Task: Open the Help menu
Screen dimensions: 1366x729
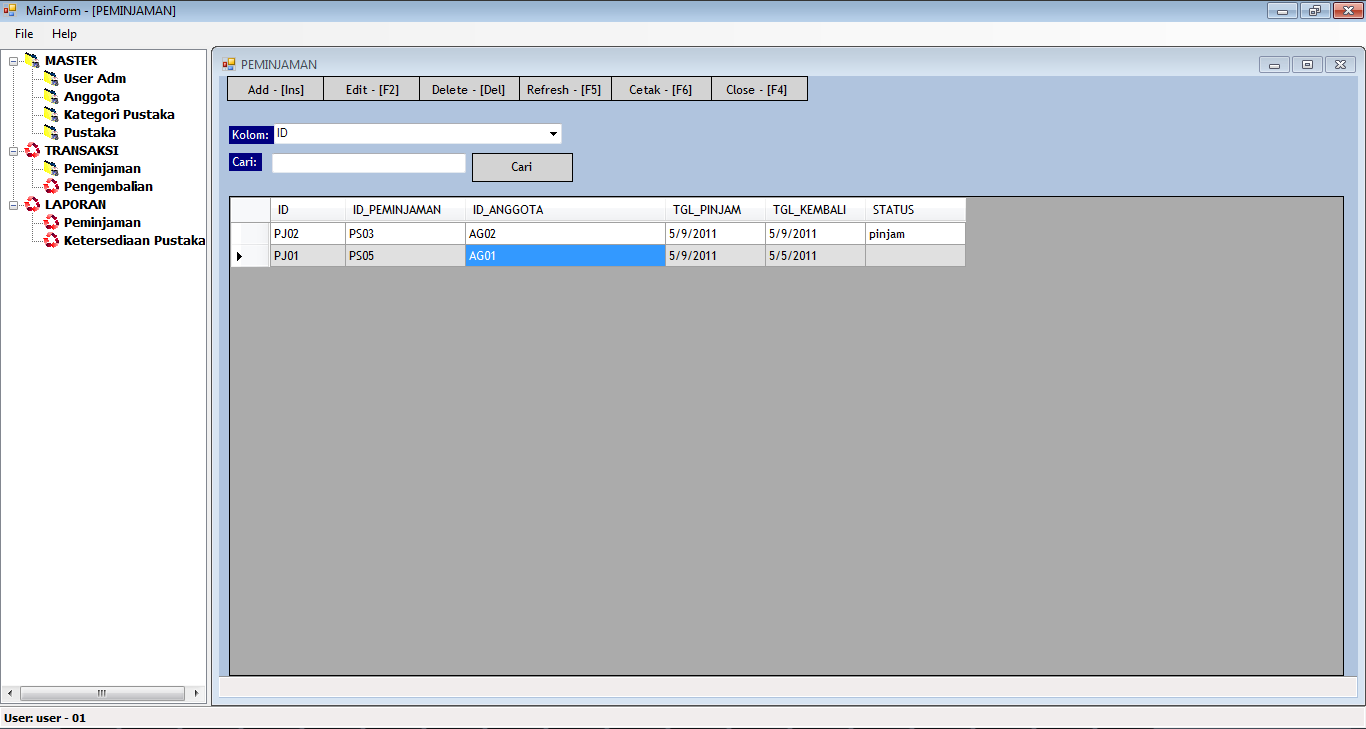Action: [64, 34]
